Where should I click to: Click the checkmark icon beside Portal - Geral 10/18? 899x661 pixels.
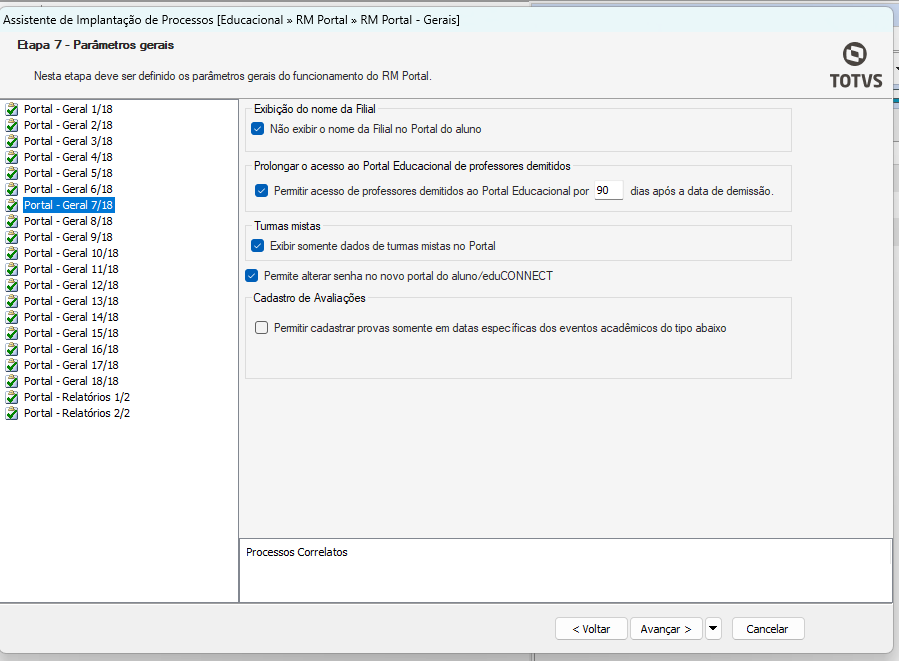point(13,253)
